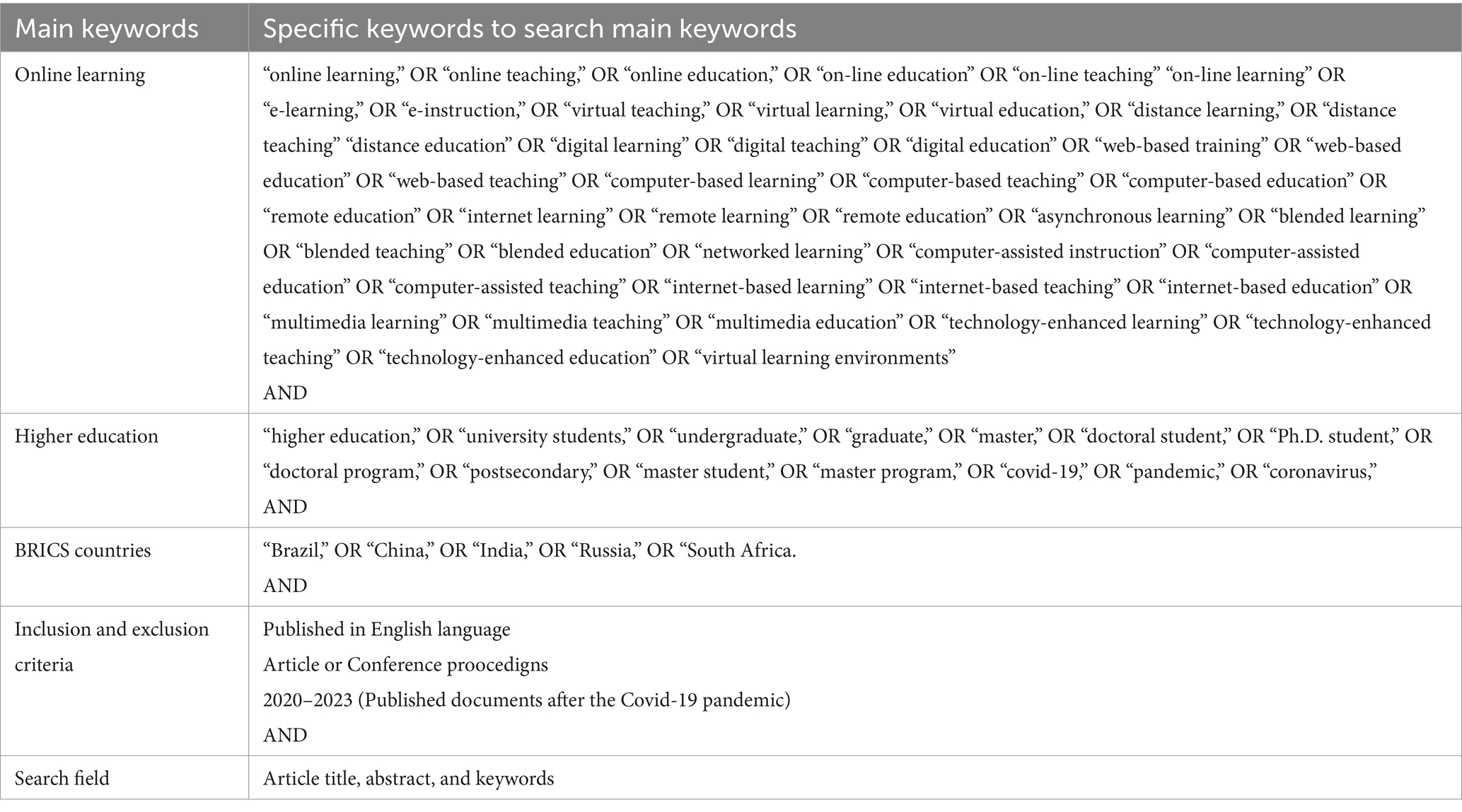Click the line starting with “remote education”
1462x812 pixels.
click(x=845, y=216)
